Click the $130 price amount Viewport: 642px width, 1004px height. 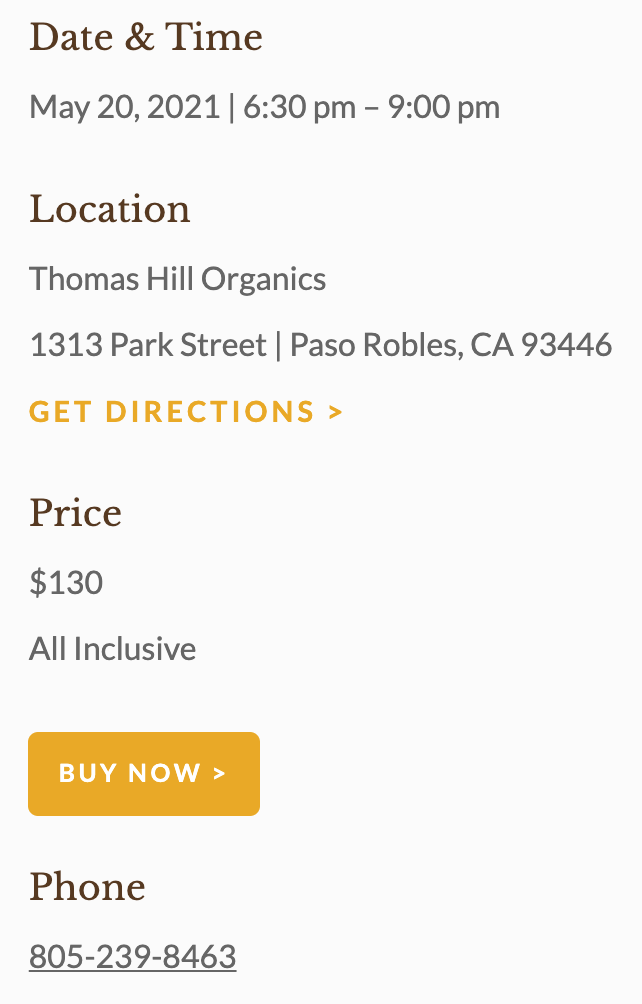[66, 583]
